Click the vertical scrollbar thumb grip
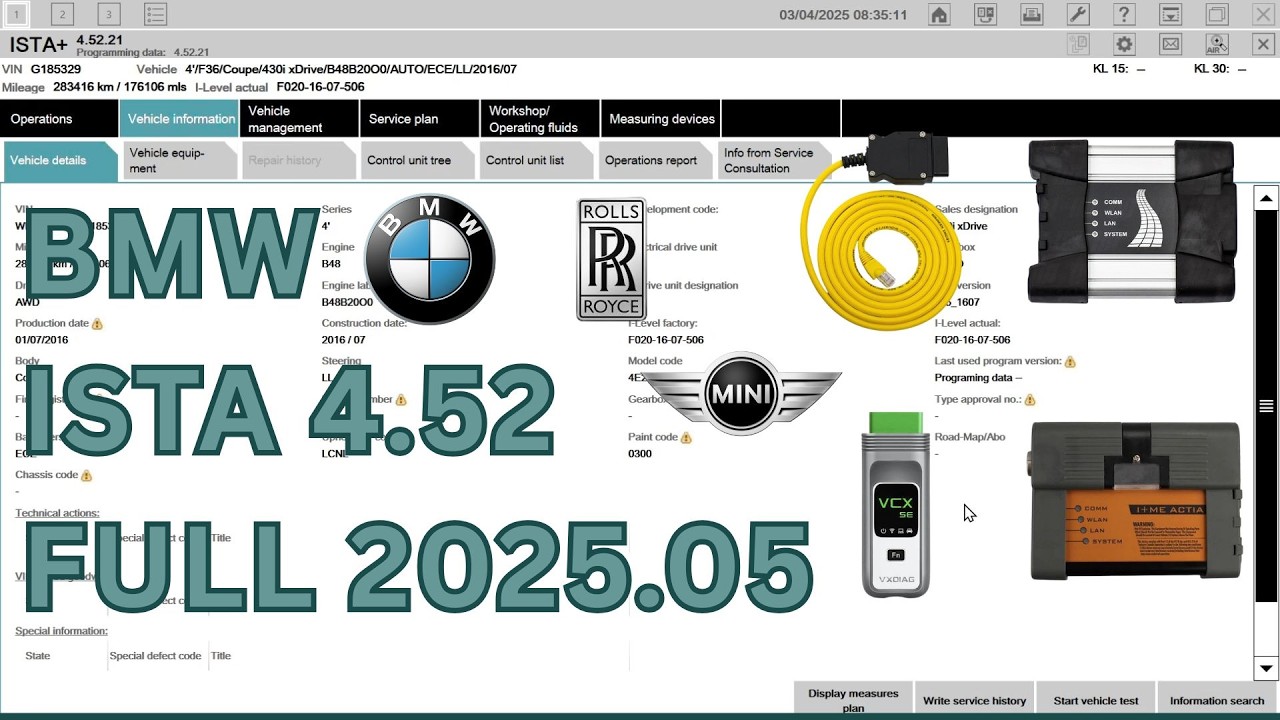 [x=1266, y=406]
